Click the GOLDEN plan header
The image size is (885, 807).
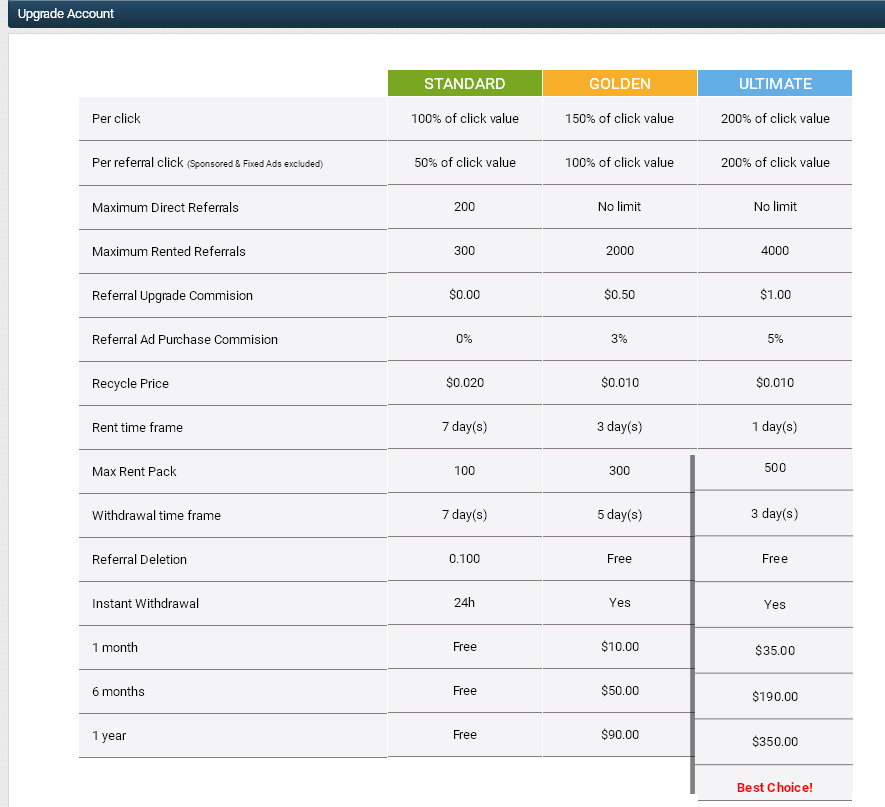tap(620, 84)
